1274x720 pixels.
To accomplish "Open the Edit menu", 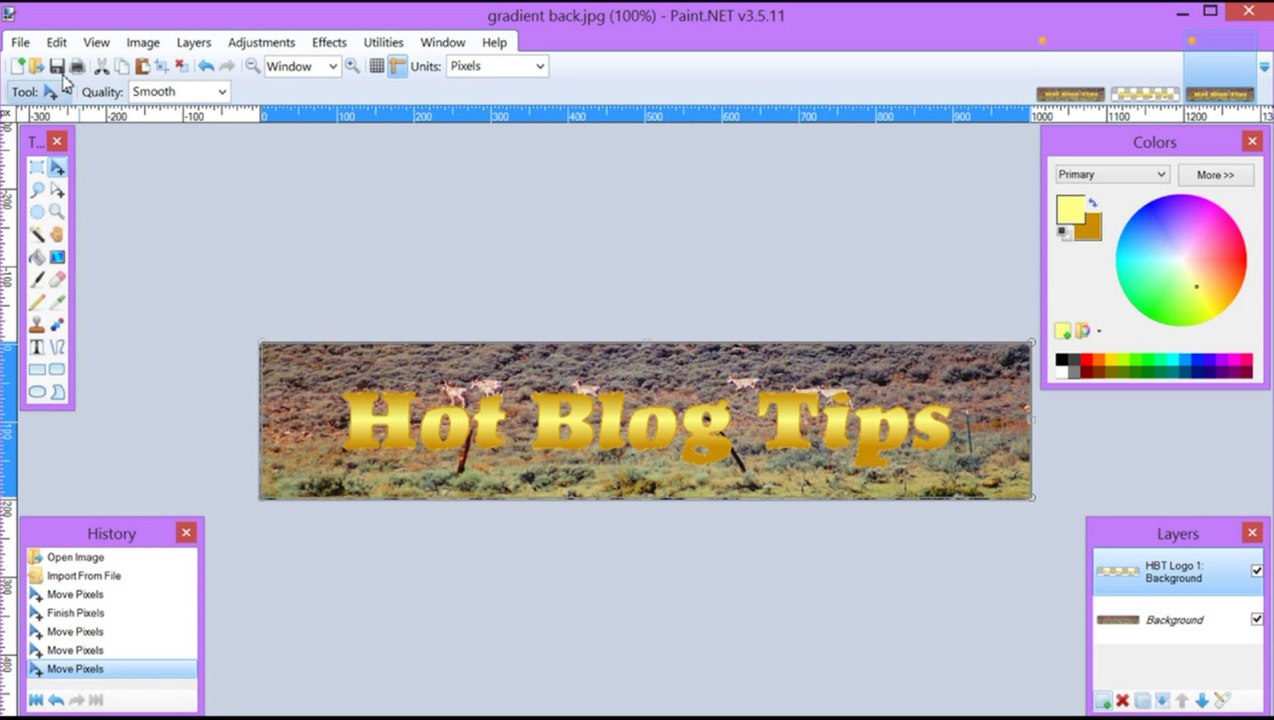I will click(56, 42).
